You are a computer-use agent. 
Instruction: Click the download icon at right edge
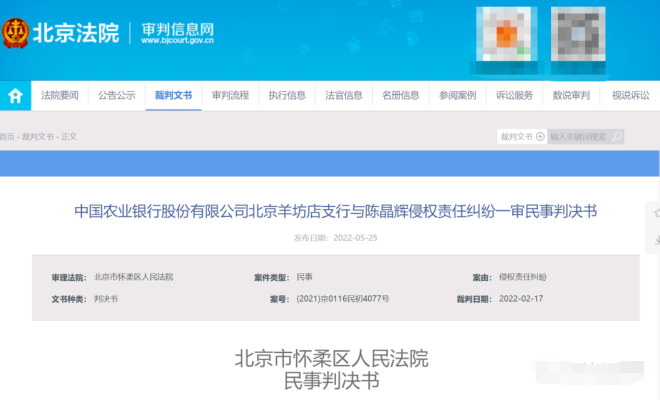pyautogui.click(x=656, y=241)
